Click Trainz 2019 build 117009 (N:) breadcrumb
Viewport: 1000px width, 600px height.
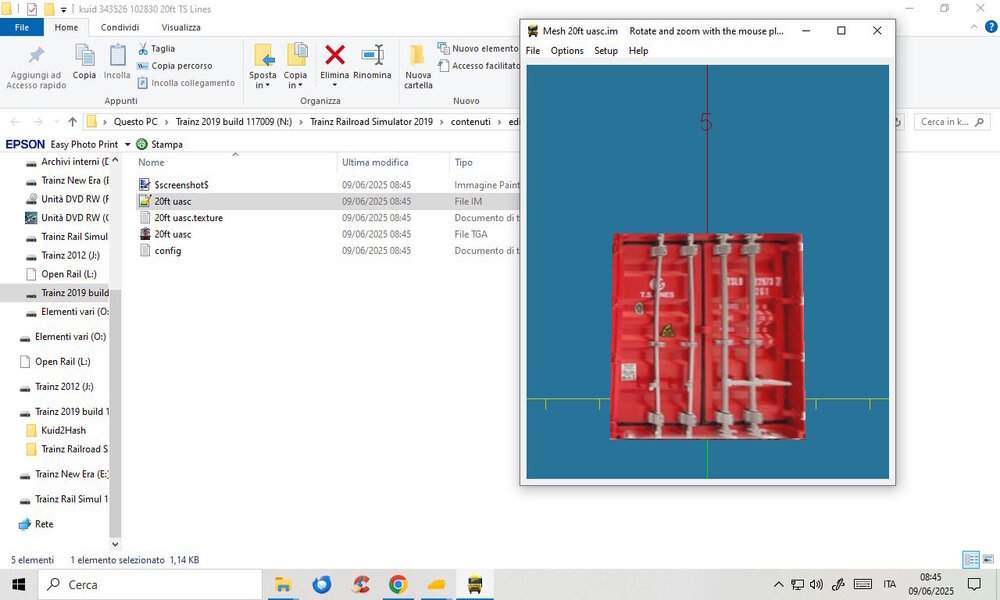(x=233, y=122)
